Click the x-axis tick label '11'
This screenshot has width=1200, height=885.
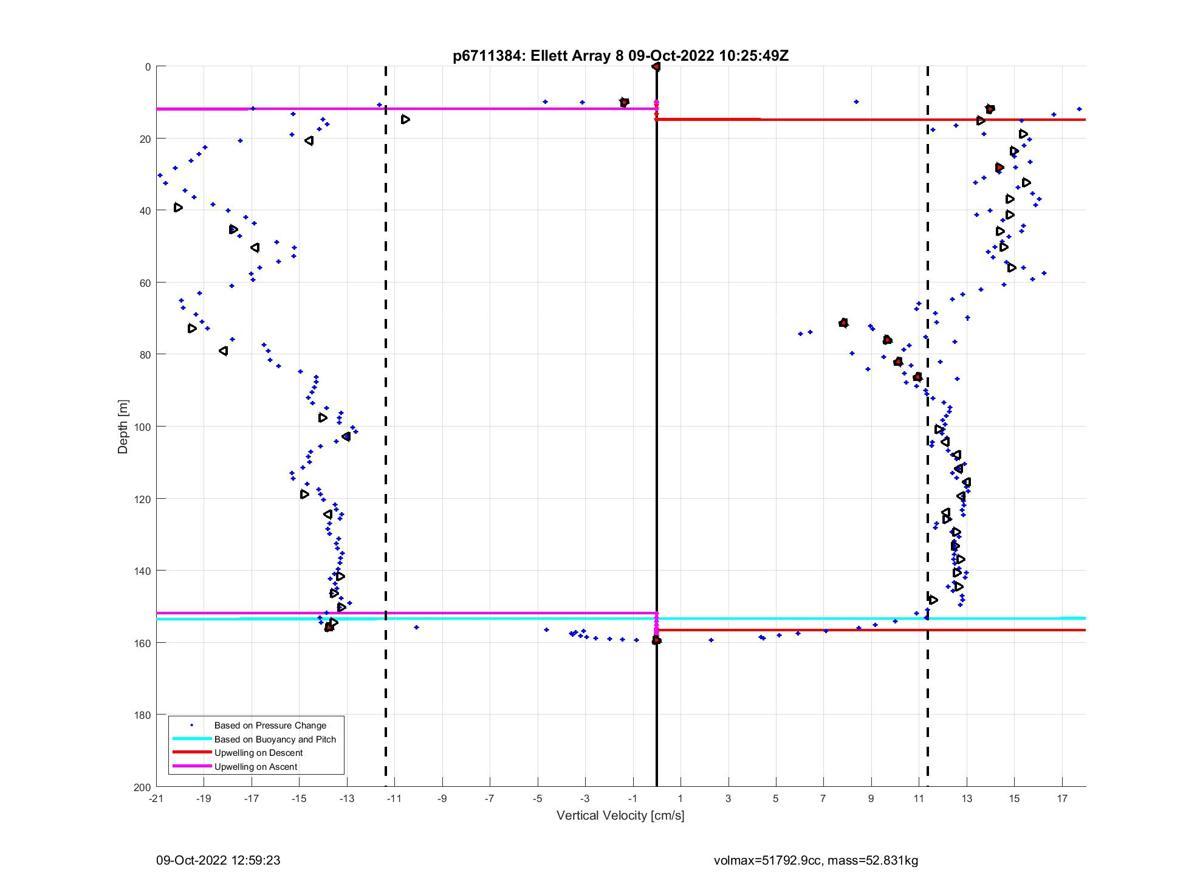click(919, 799)
